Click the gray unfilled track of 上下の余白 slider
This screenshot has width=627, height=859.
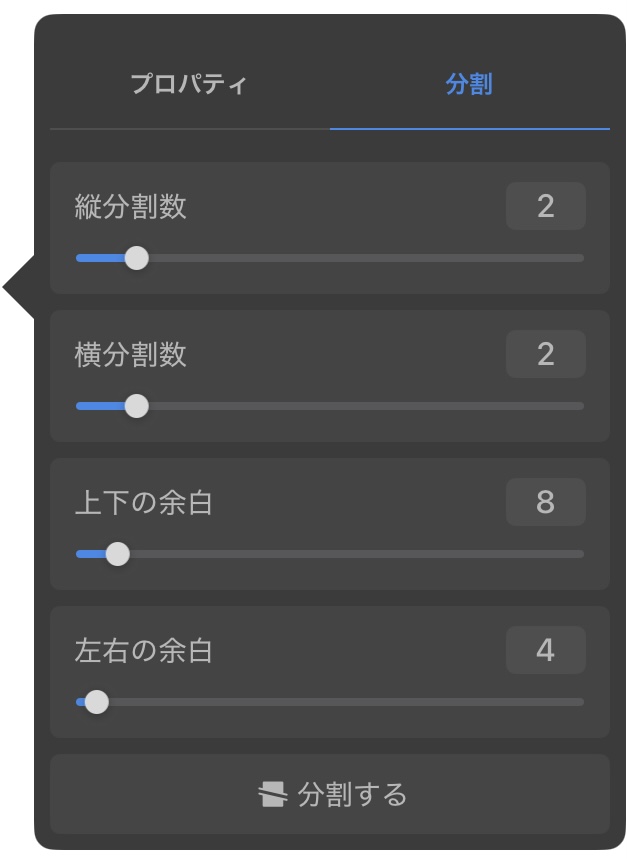point(356,554)
